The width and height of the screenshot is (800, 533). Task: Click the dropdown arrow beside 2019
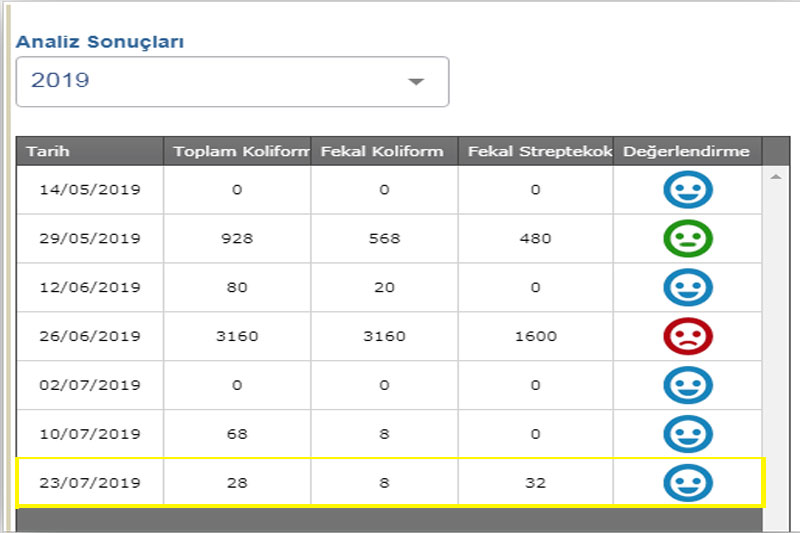pos(416,82)
